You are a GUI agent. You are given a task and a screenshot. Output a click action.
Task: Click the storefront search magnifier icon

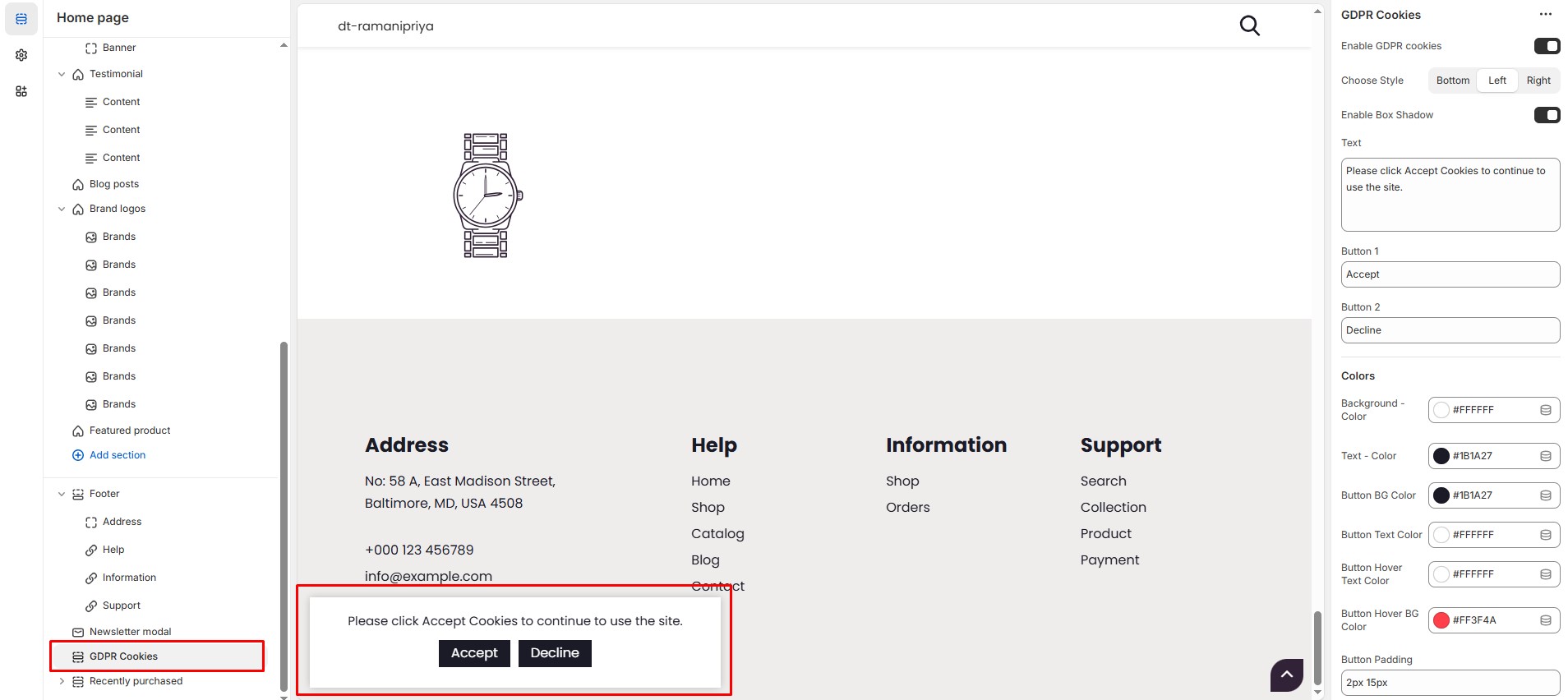[1249, 26]
